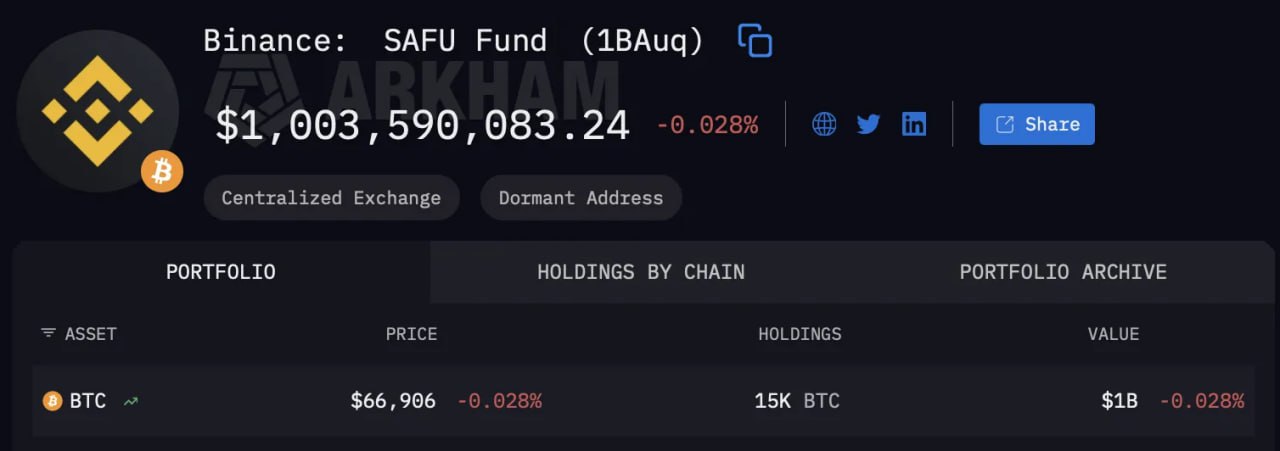Viewport: 1280px width, 451px height.
Task: Click the Binance logo avatar
Action: coord(97,111)
